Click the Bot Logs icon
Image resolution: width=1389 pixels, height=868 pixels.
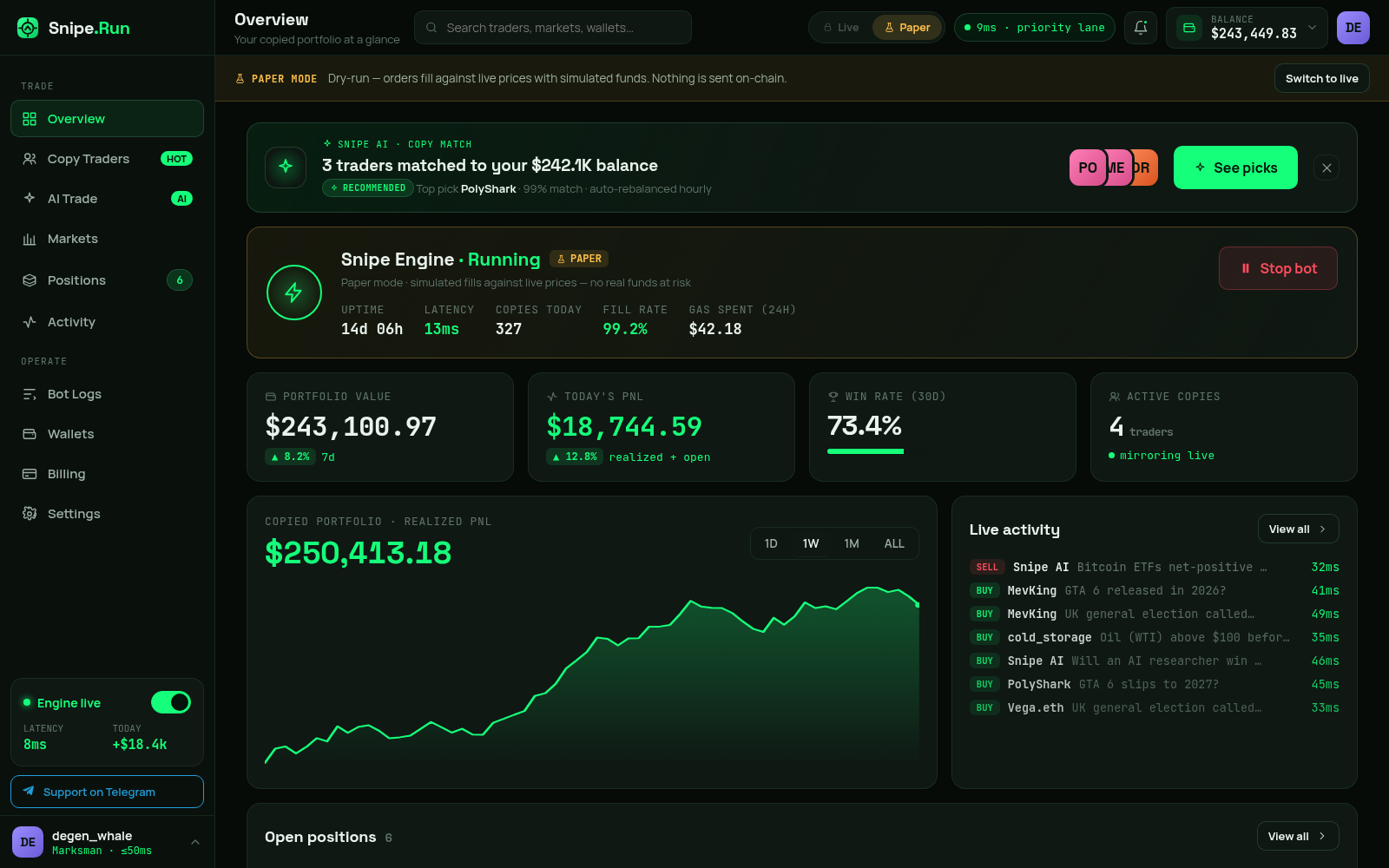pyautogui.click(x=30, y=394)
